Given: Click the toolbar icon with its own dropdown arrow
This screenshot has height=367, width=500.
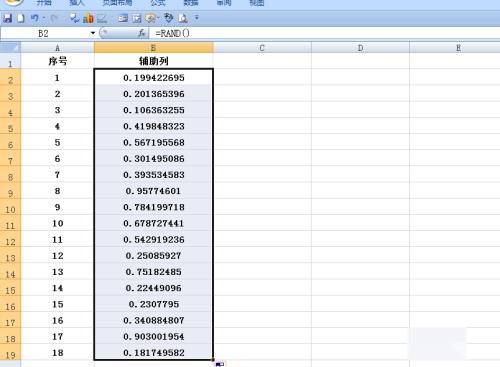Looking at the screenshot, I should tap(152, 18).
